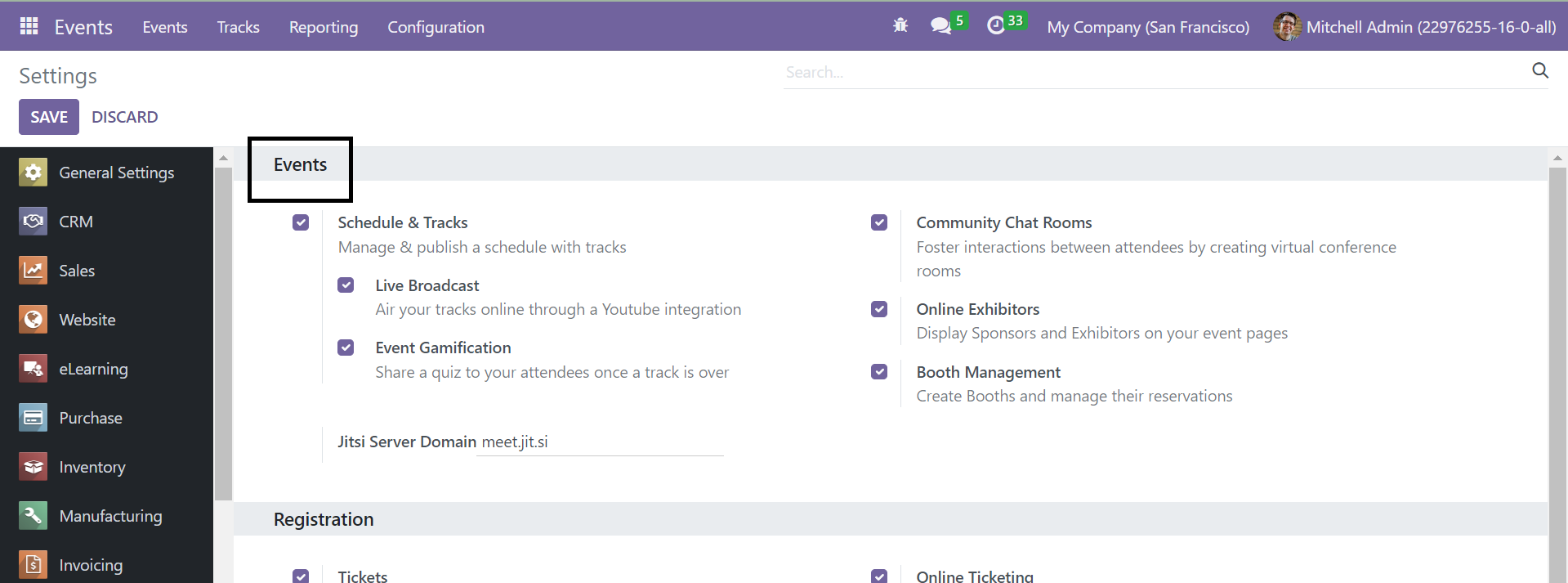Select the Sales chart icon
The height and width of the screenshot is (583, 1568).
click(33, 271)
